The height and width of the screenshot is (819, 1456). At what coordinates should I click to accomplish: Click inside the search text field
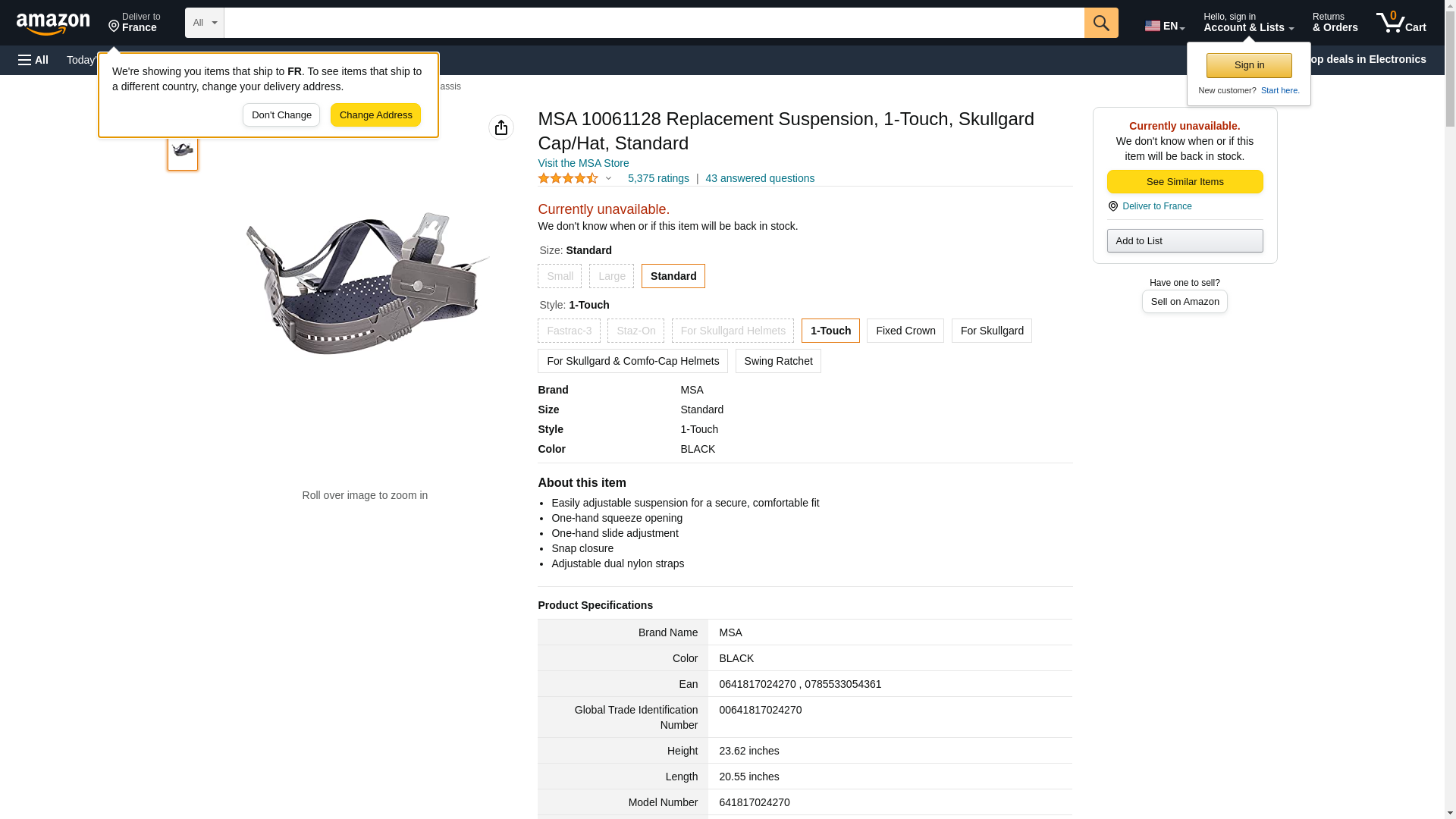coord(653,23)
